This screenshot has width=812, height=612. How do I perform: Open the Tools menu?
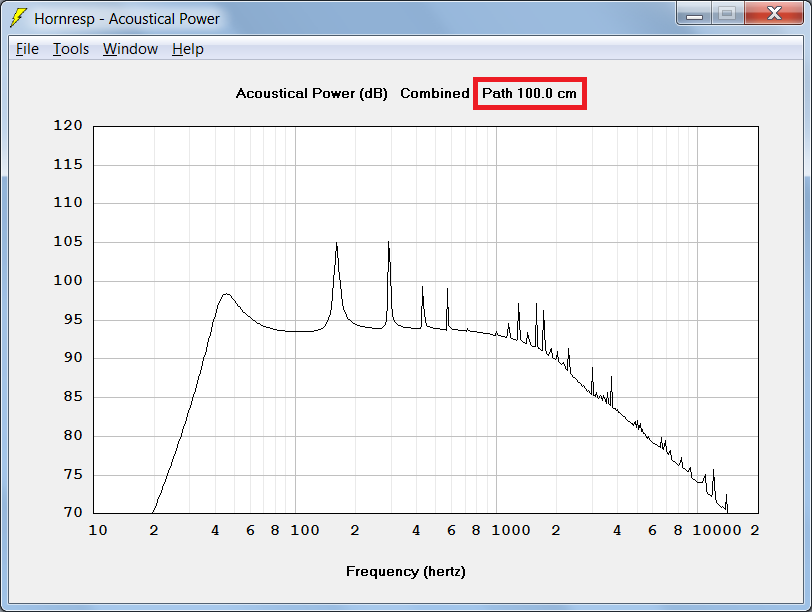pyautogui.click(x=71, y=49)
